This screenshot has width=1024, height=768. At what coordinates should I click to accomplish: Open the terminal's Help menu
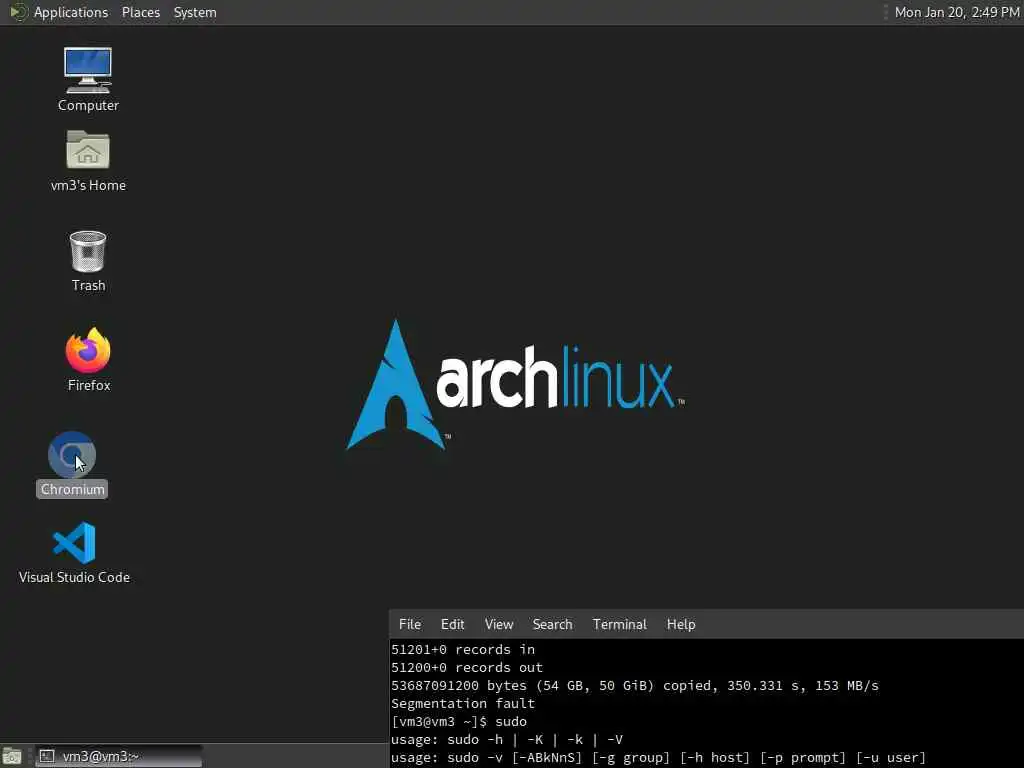(x=680, y=624)
